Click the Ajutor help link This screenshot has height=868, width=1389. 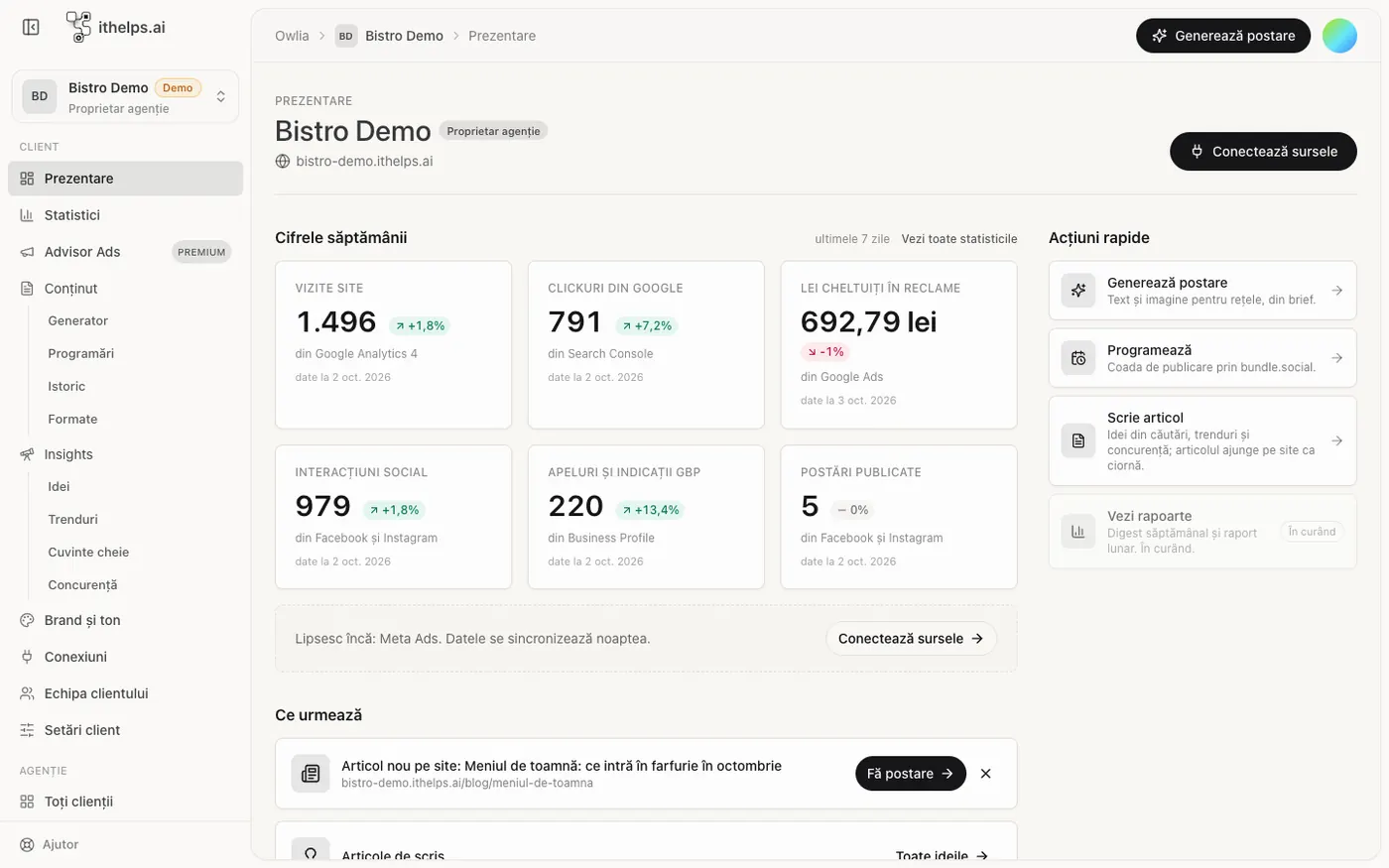click(50, 844)
